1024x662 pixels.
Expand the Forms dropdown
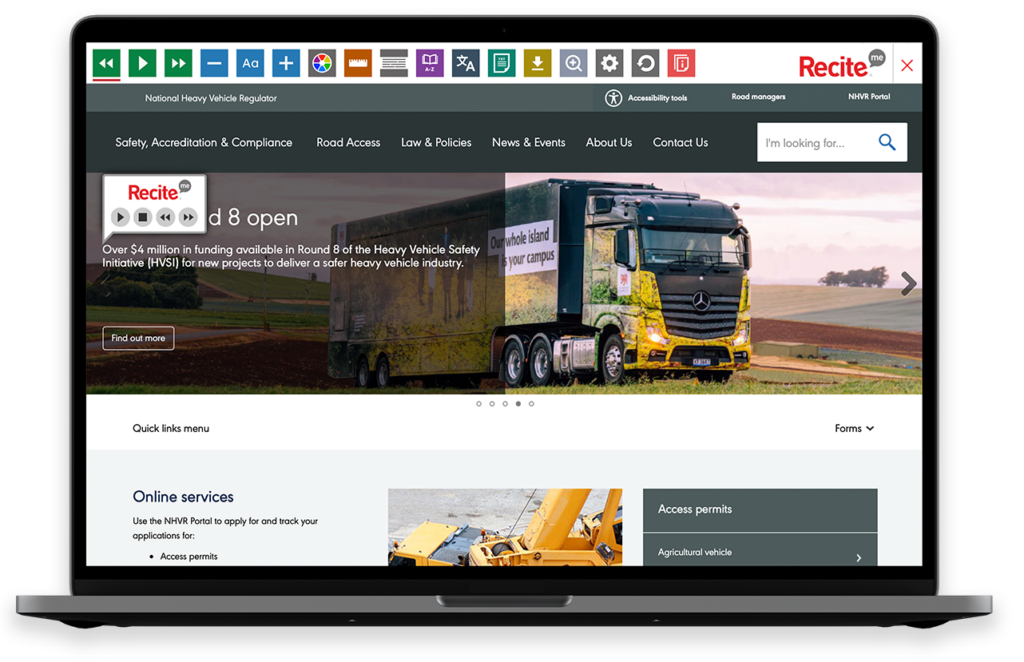point(854,428)
